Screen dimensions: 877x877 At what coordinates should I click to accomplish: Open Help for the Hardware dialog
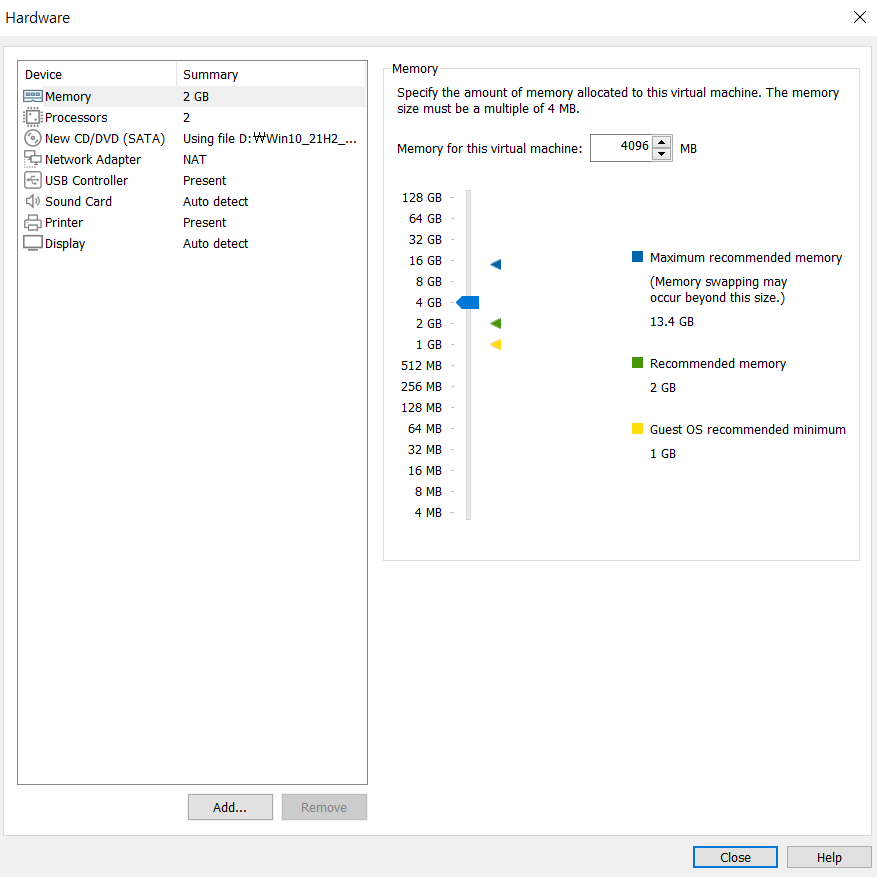[829, 857]
